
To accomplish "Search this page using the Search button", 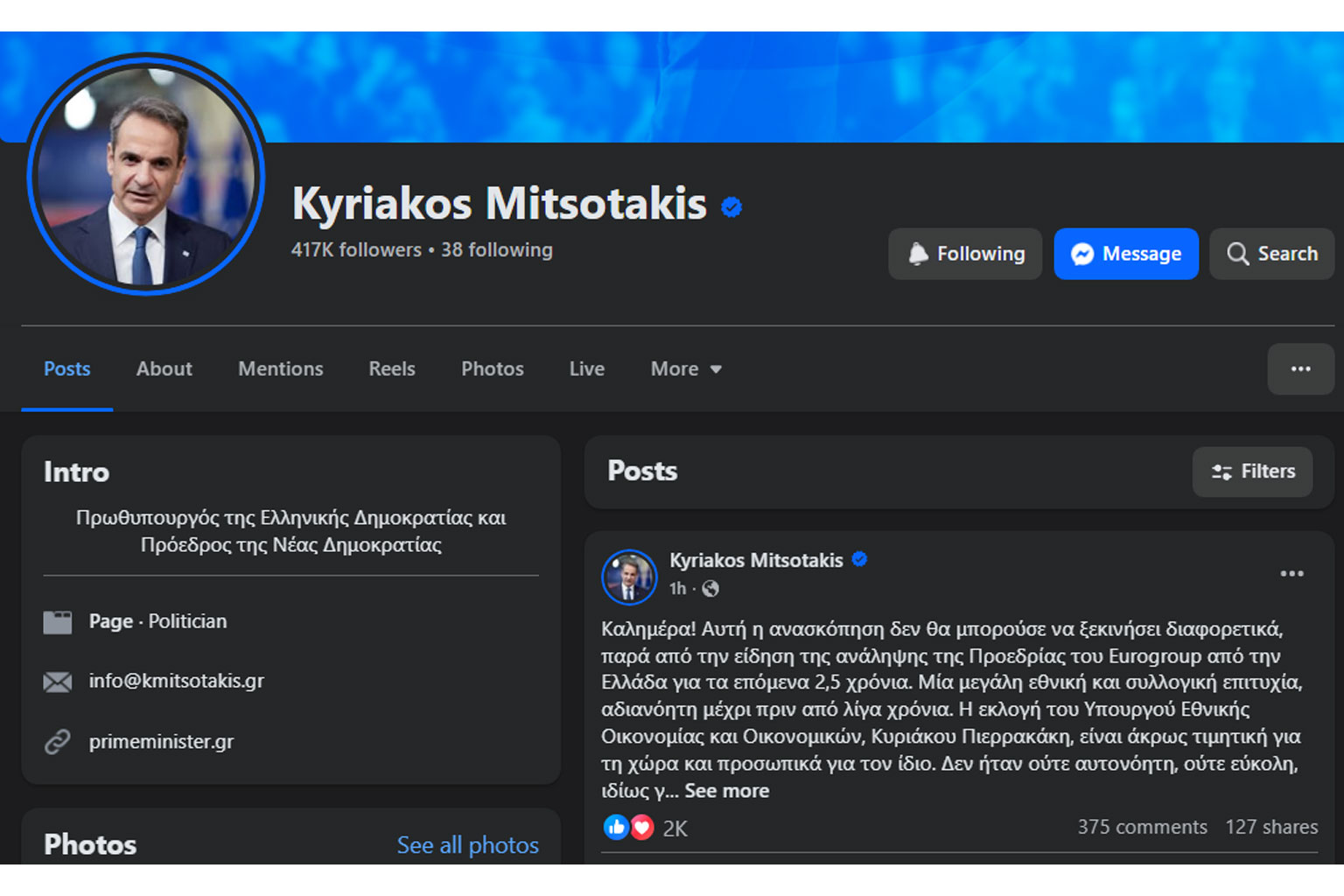I will pos(1271,254).
